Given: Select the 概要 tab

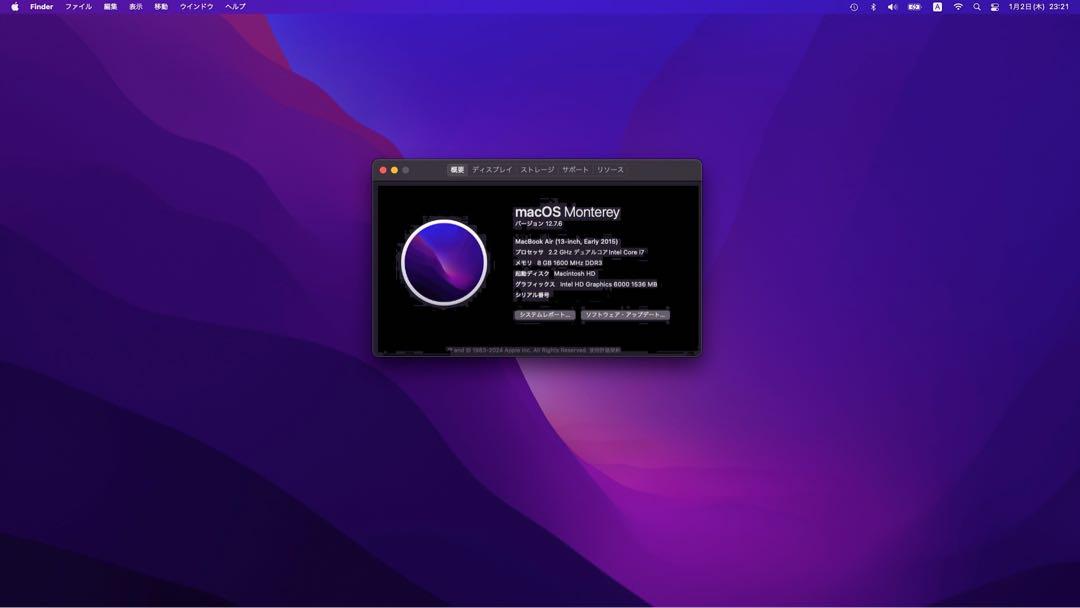Looking at the screenshot, I should 457,169.
